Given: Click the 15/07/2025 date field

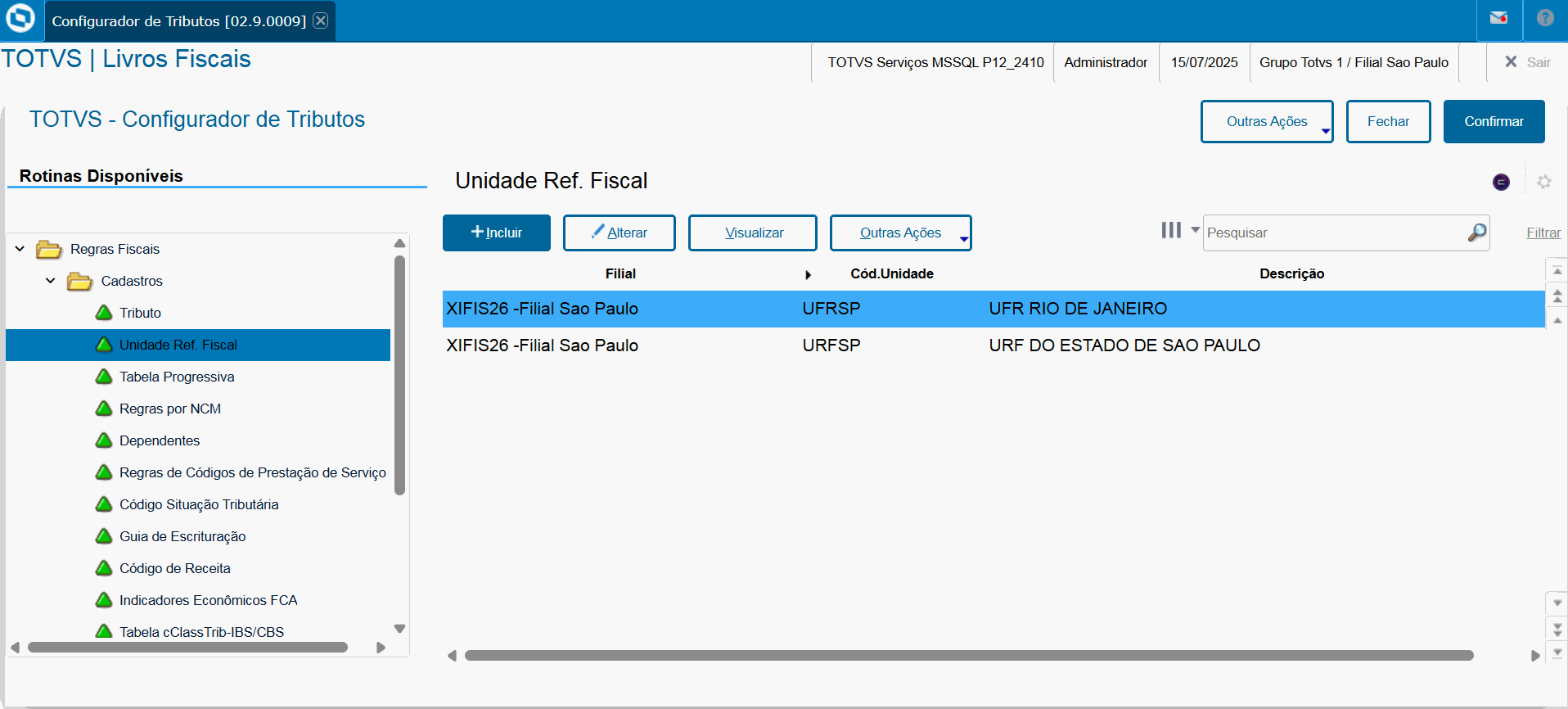Looking at the screenshot, I should click(1204, 62).
